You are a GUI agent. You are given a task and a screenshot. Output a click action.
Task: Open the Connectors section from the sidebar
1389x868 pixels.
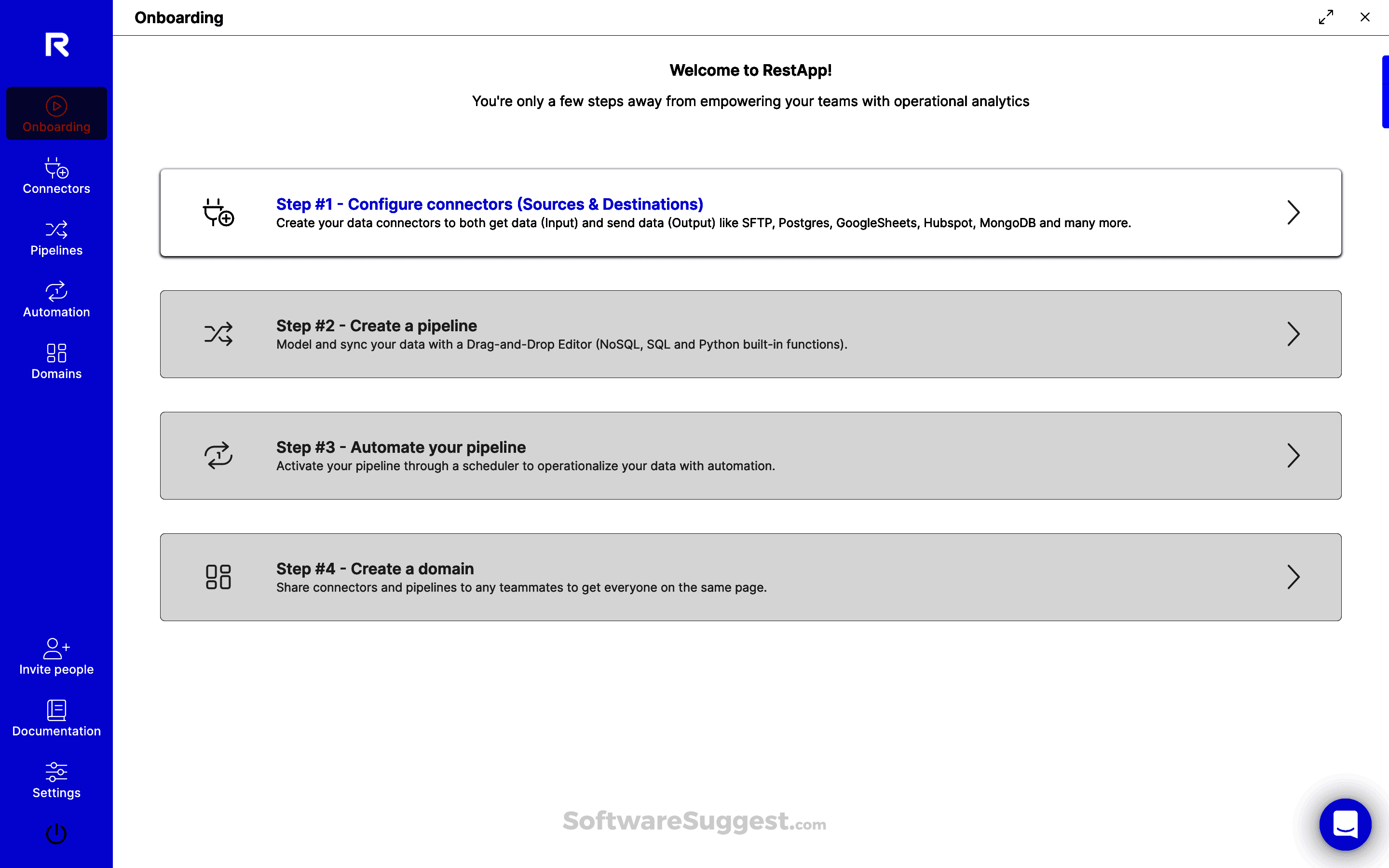[56, 175]
